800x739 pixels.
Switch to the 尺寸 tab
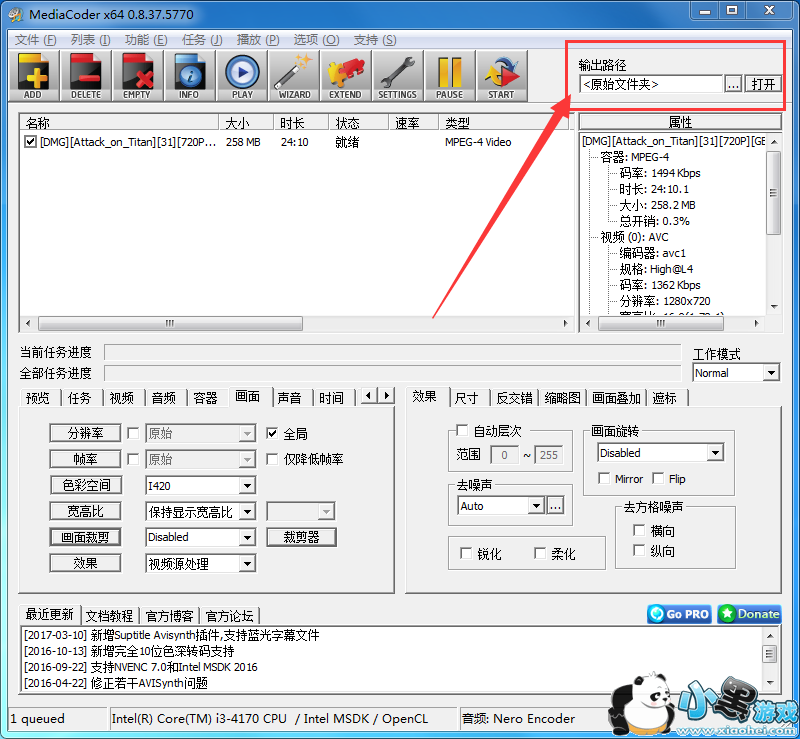[x=466, y=398]
